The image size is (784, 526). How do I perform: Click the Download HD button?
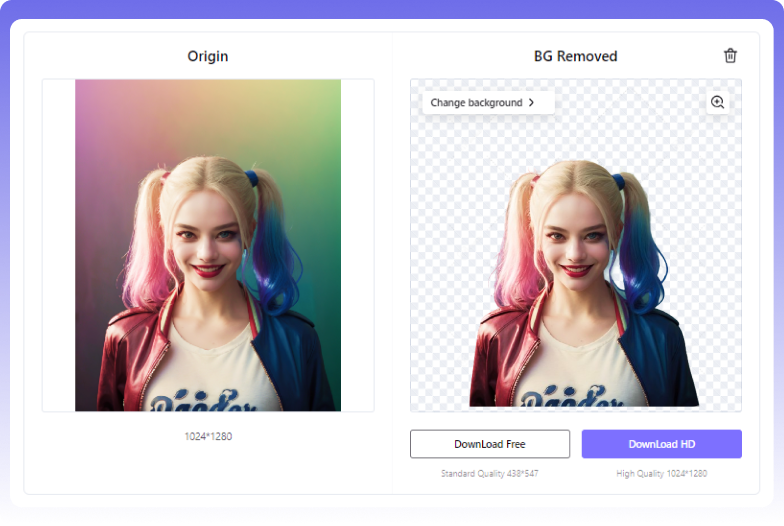[x=662, y=444]
